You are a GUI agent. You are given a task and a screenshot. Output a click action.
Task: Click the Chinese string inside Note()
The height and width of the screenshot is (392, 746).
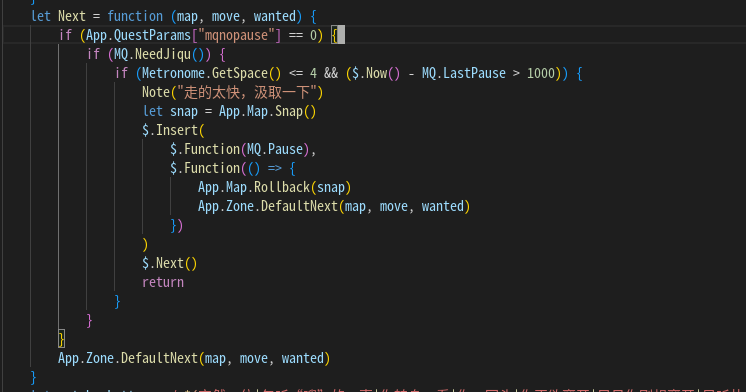(247, 92)
